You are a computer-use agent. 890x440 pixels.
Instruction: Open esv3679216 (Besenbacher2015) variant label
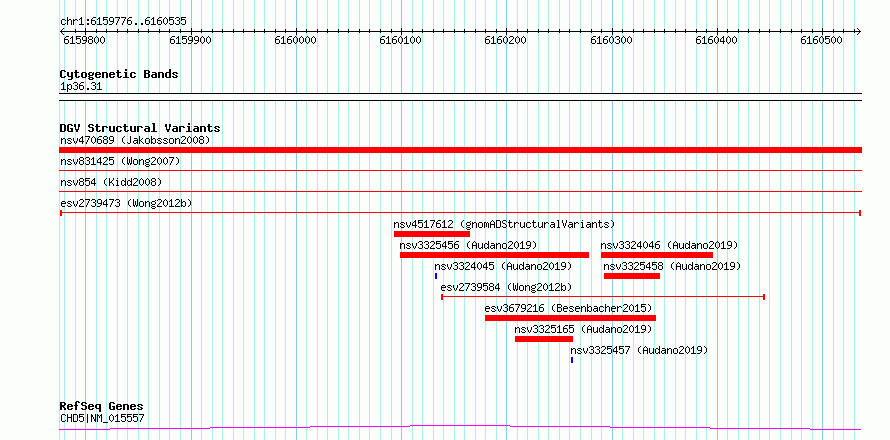pos(568,308)
